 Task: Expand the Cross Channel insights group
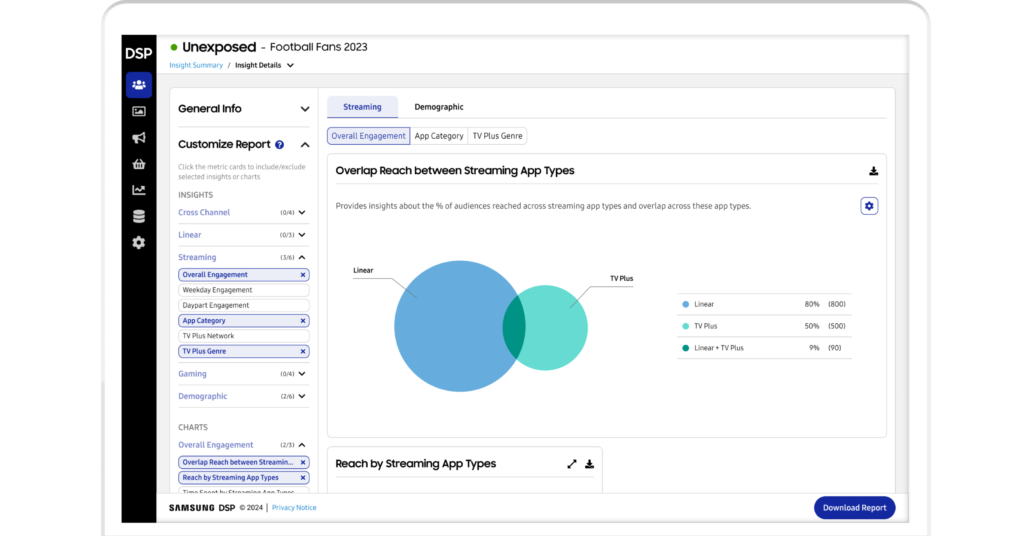click(x=302, y=213)
